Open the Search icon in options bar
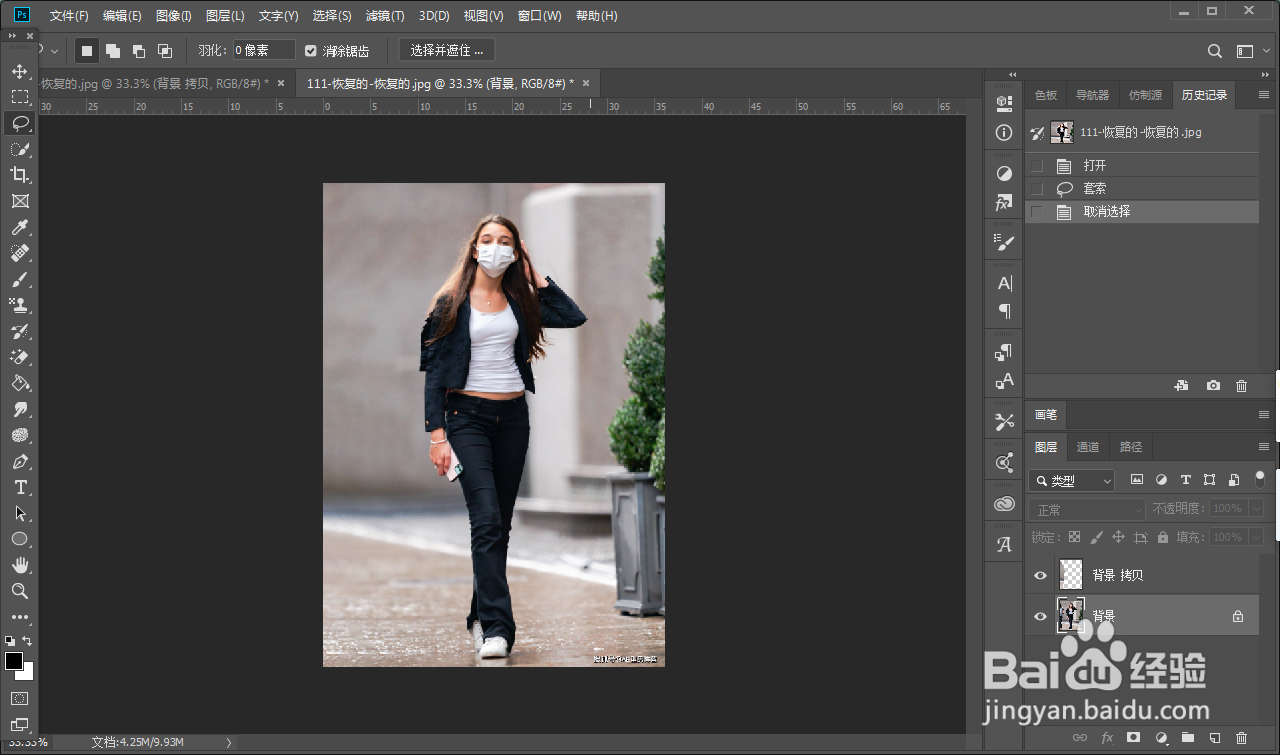 point(1215,51)
